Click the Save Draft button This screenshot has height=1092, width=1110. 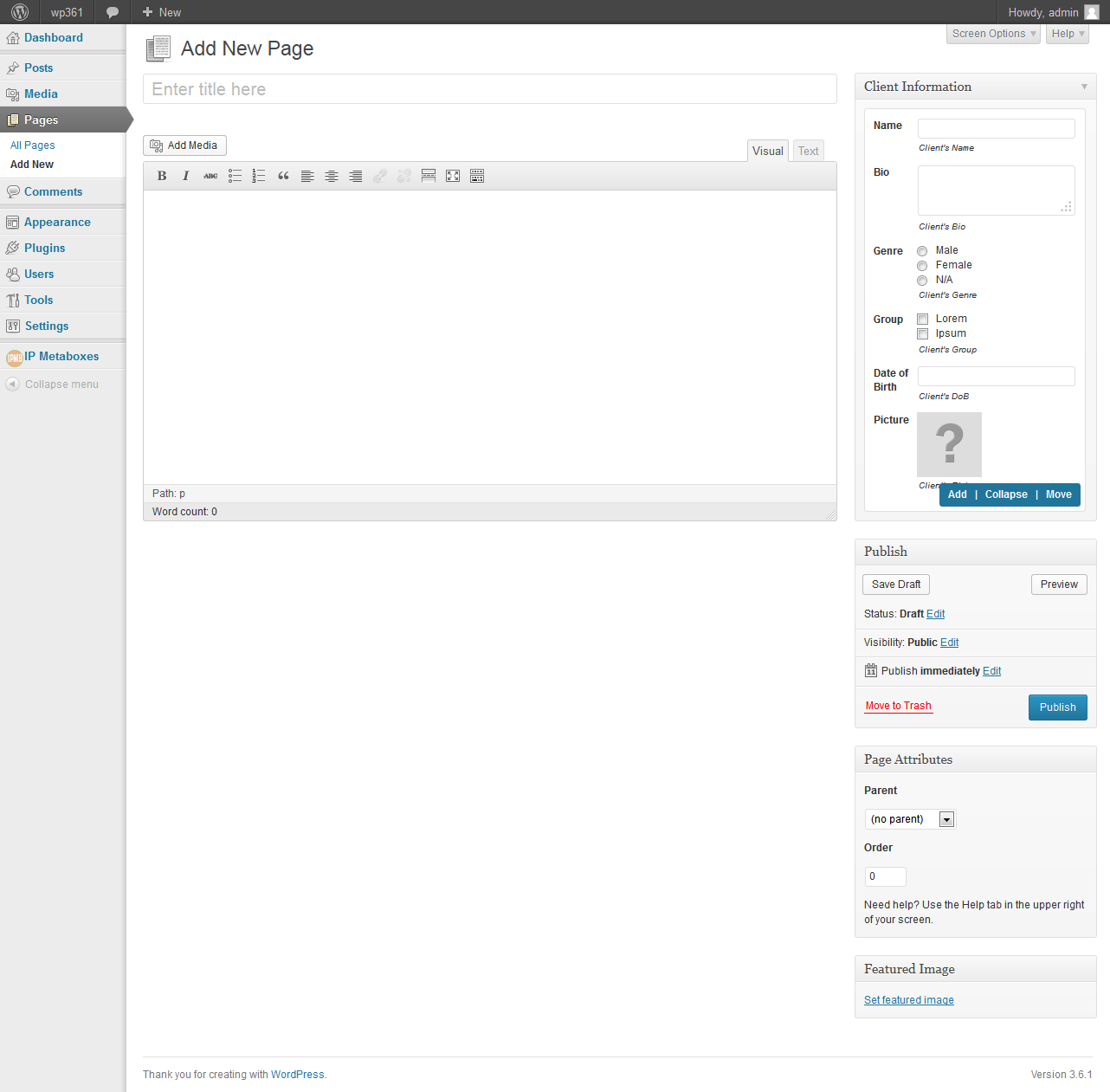[x=896, y=585]
